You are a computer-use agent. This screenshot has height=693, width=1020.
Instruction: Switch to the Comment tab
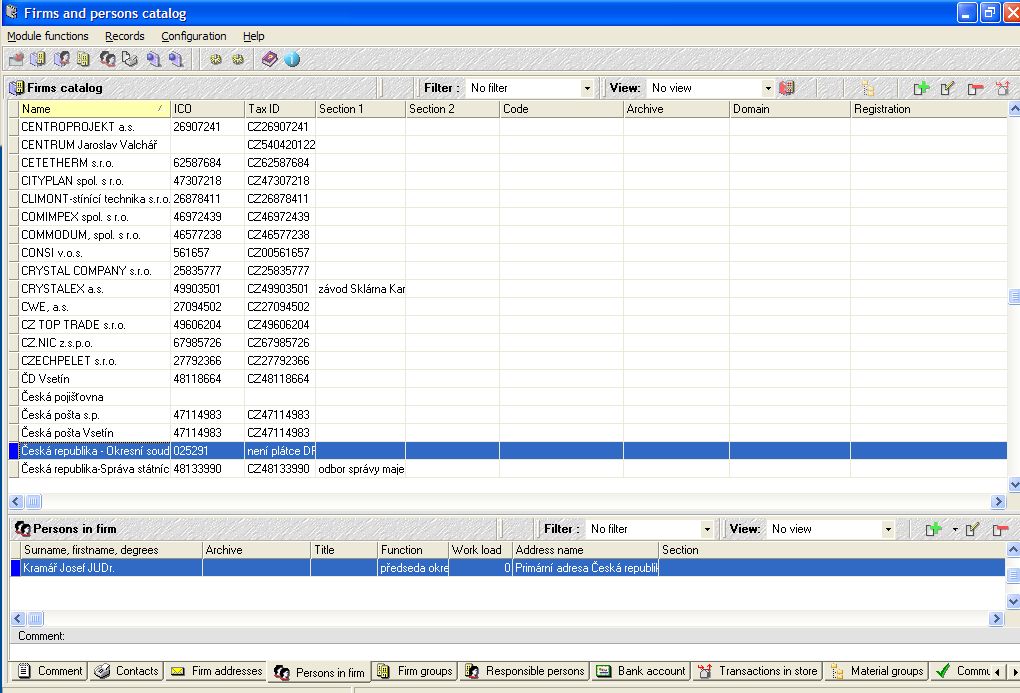click(50, 671)
